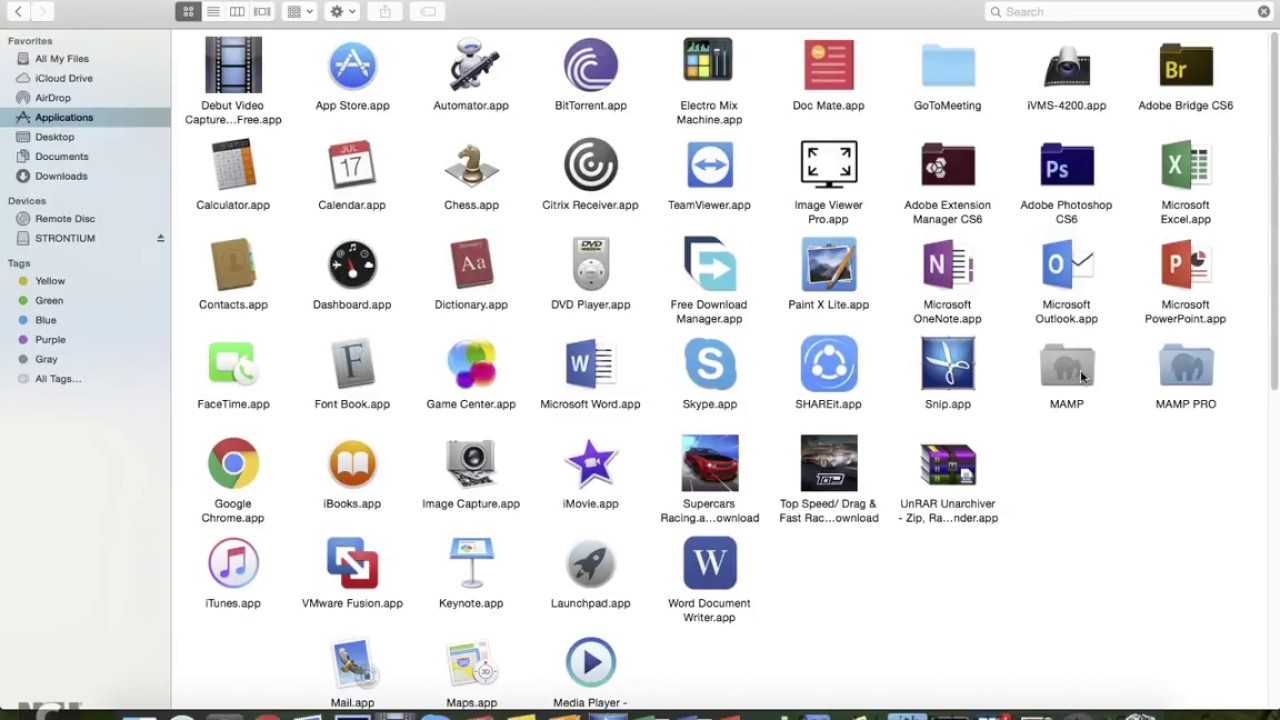The height and width of the screenshot is (720, 1280).
Task: Click the vertical scrollbar
Action: pyautogui.click(x=1274, y=210)
